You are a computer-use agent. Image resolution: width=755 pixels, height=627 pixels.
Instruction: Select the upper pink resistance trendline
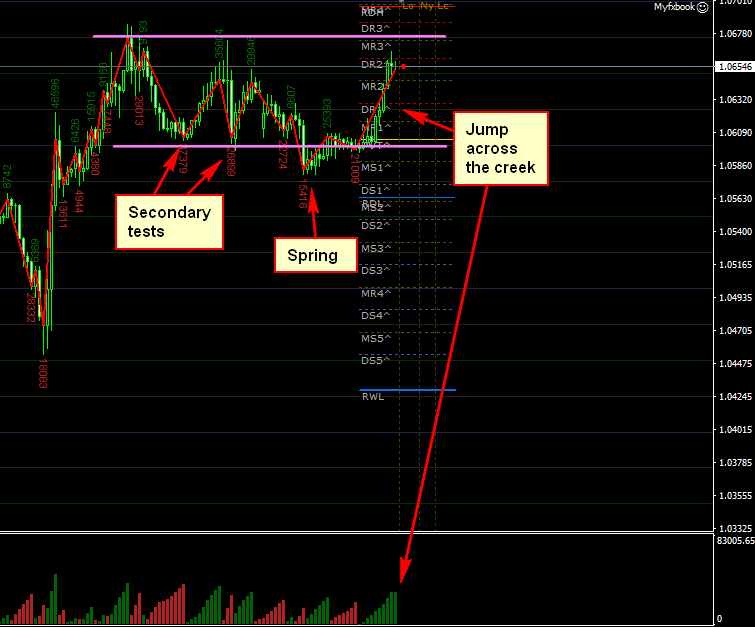click(x=270, y=36)
